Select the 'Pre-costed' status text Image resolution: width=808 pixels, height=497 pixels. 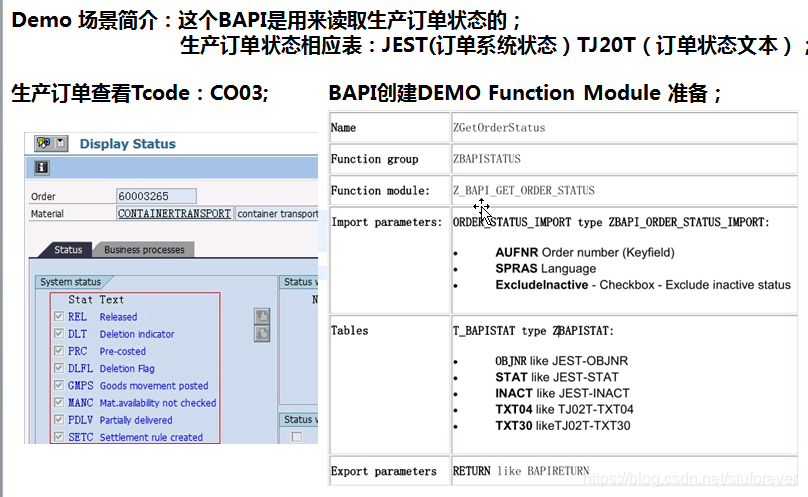(x=123, y=351)
